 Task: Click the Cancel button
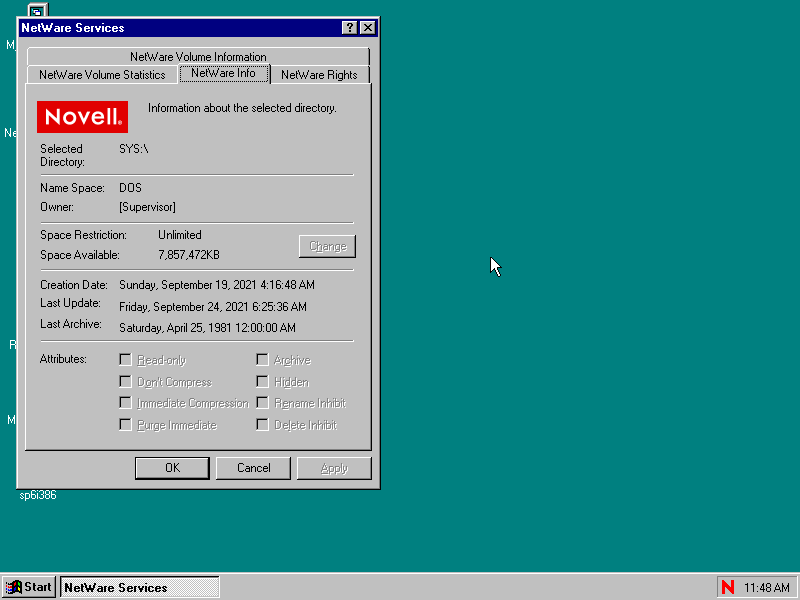tap(254, 468)
